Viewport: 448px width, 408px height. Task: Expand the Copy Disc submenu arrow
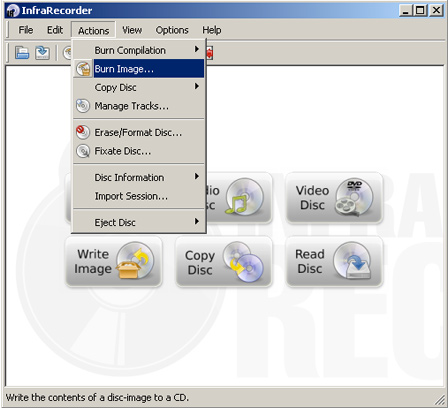pyautogui.click(x=197, y=87)
